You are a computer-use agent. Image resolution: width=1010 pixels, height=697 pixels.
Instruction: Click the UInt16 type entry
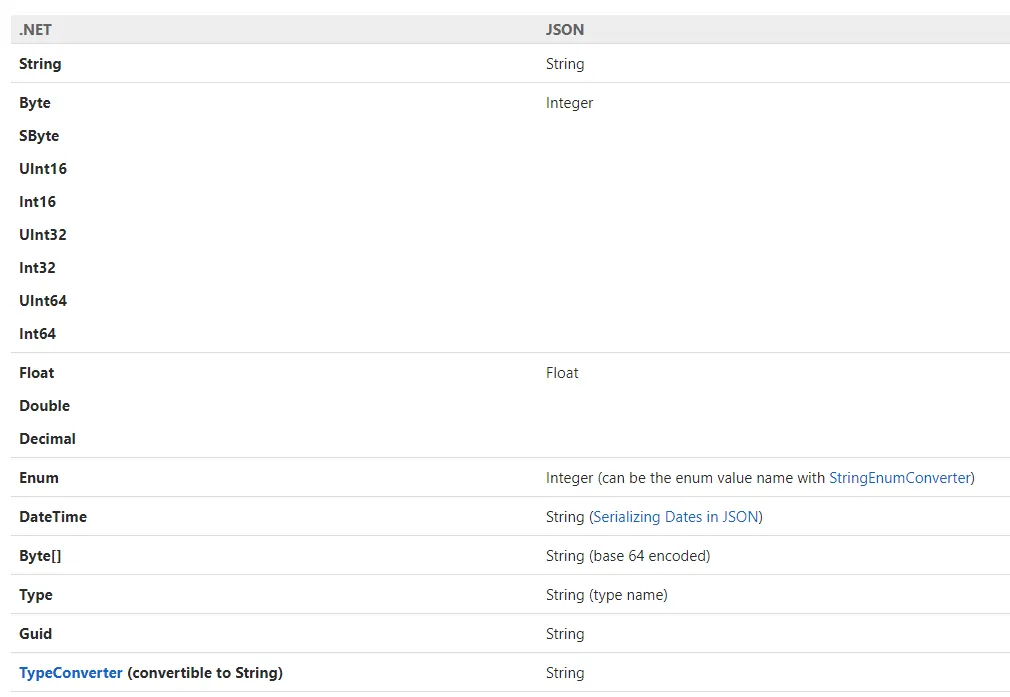click(x=43, y=169)
